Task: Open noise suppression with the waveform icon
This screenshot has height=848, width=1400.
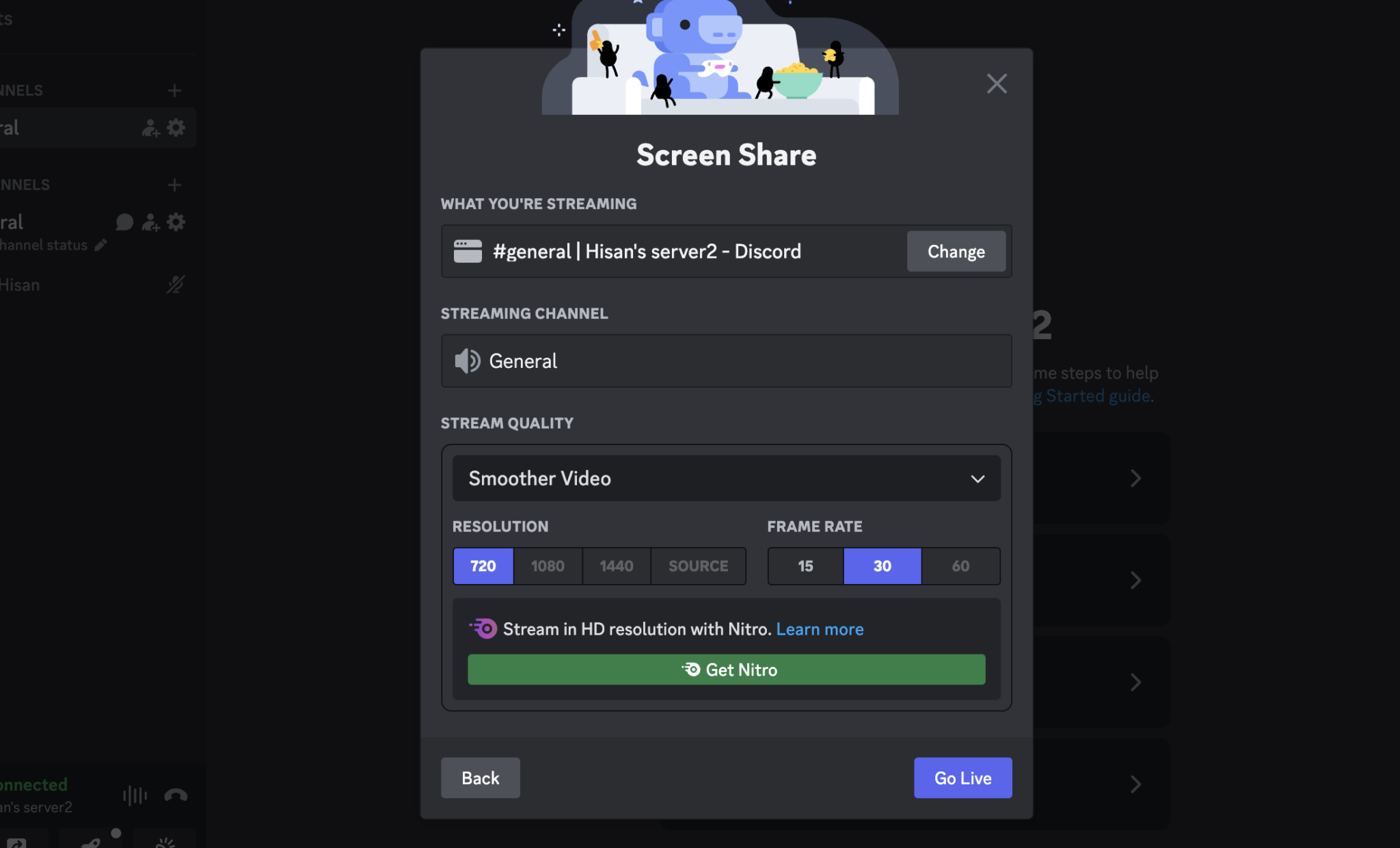Action: tap(134, 795)
